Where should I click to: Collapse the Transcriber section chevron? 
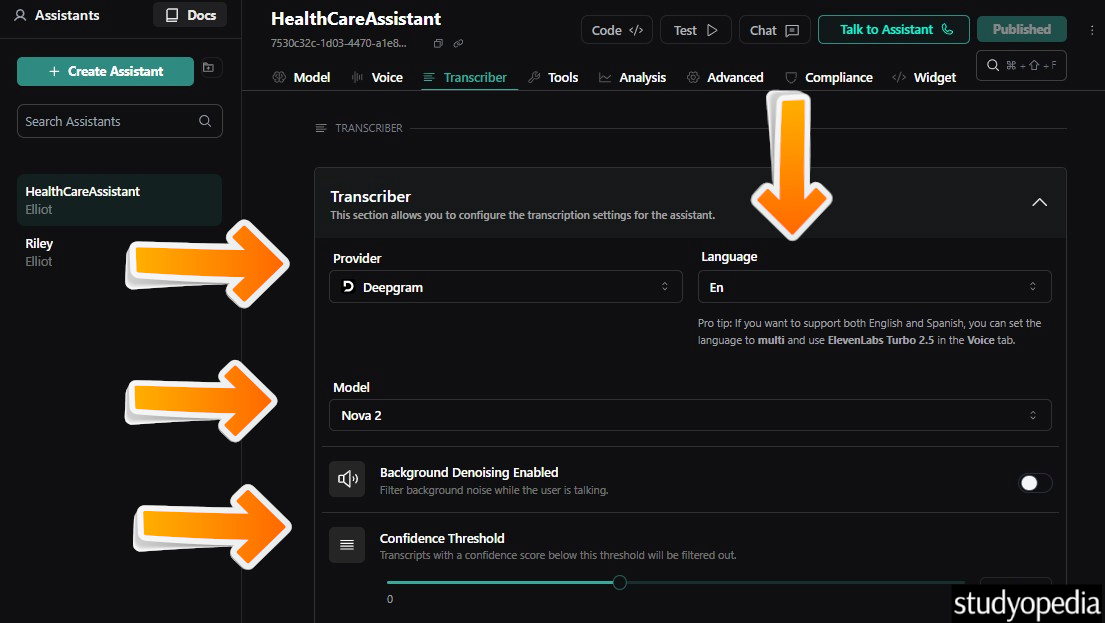click(1039, 202)
